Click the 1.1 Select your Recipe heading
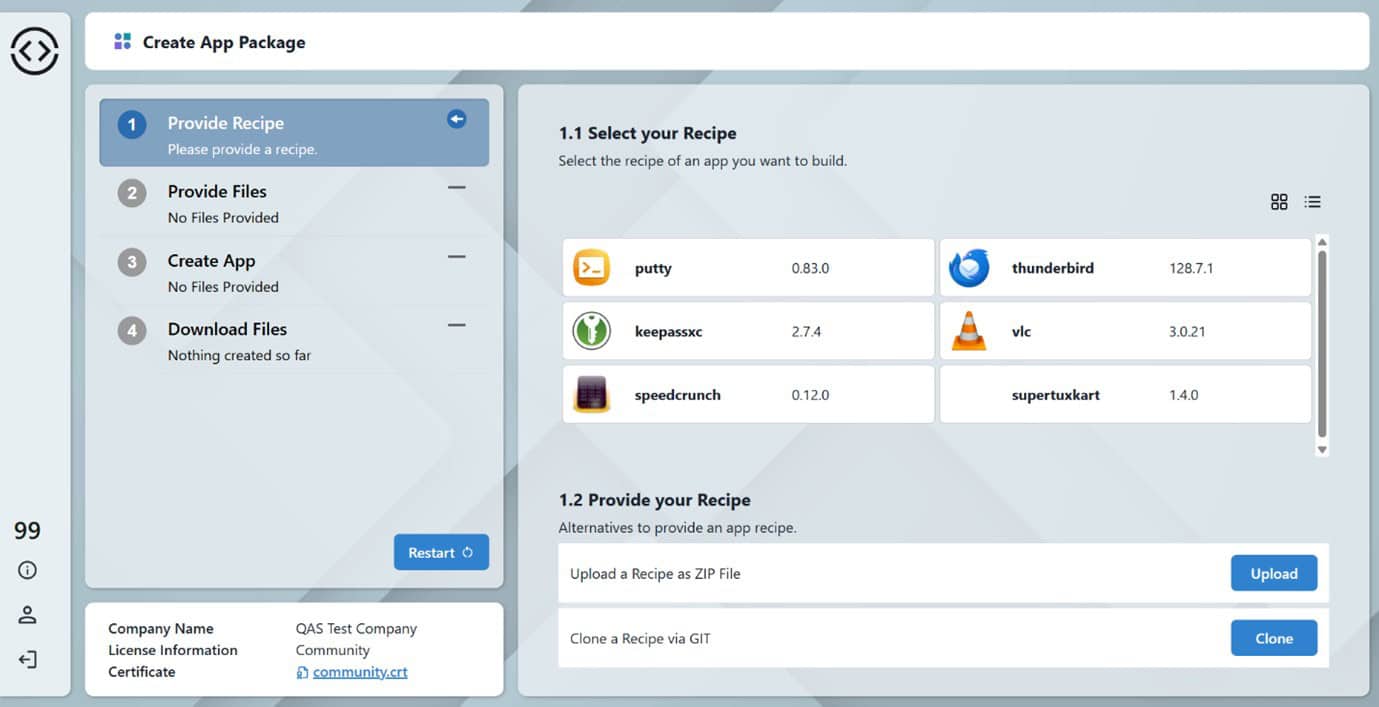This screenshot has width=1379, height=707. click(648, 133)
